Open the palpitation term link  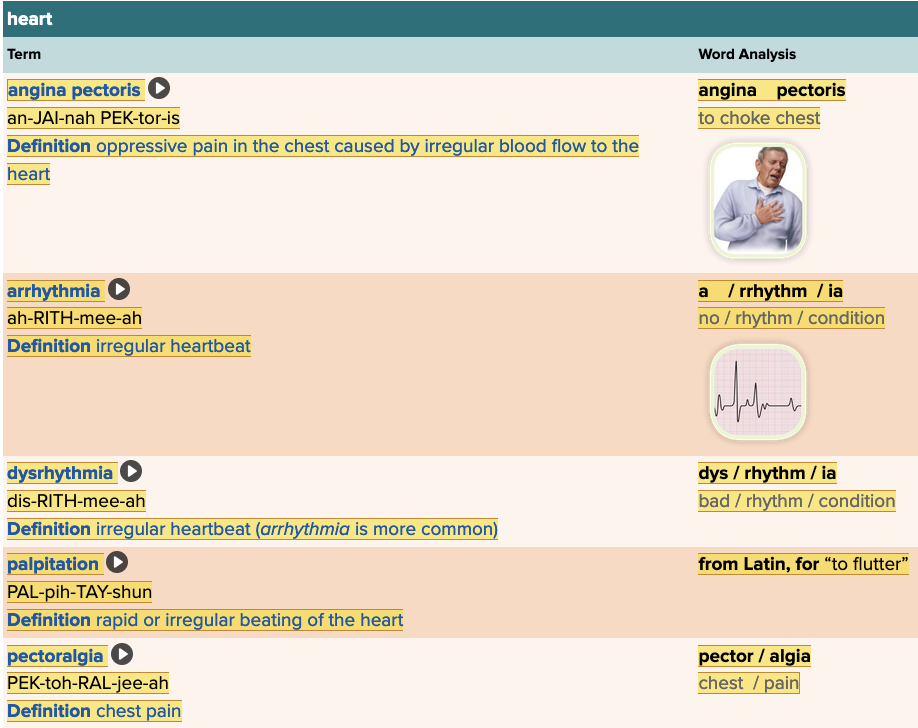(53, 564)
